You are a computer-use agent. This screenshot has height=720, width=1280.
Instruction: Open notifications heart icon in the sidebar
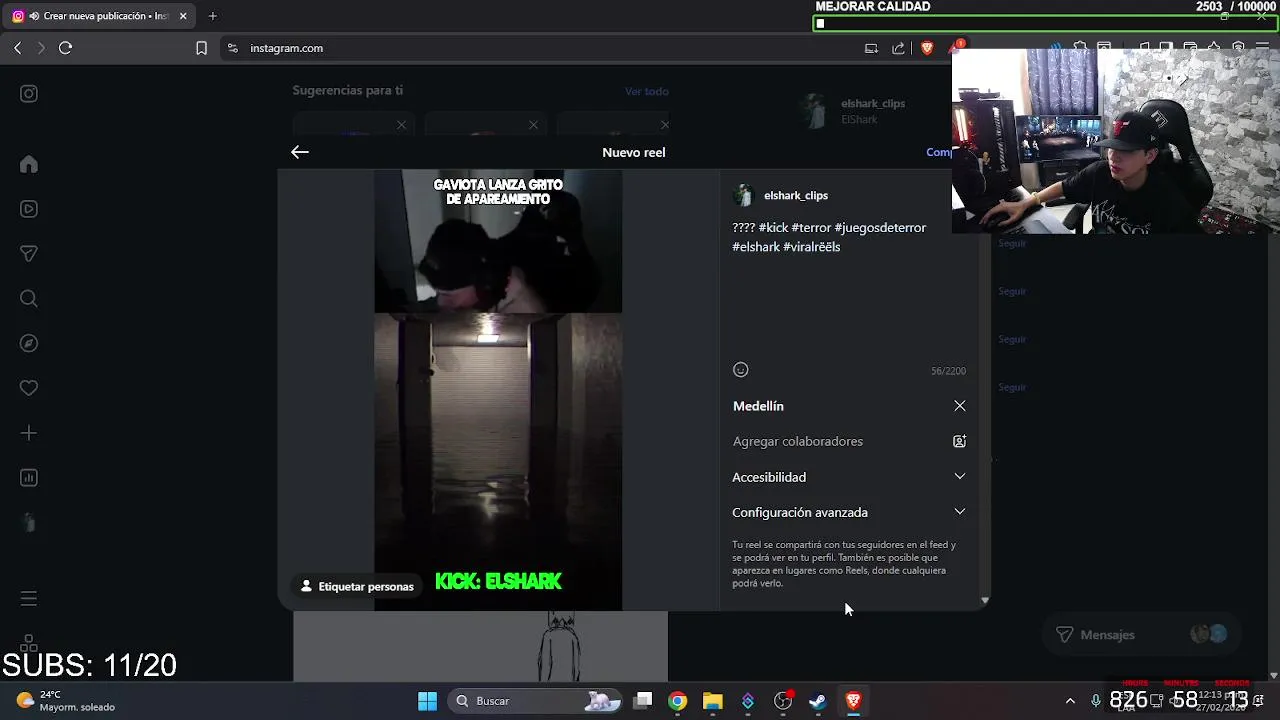(29, 388)
